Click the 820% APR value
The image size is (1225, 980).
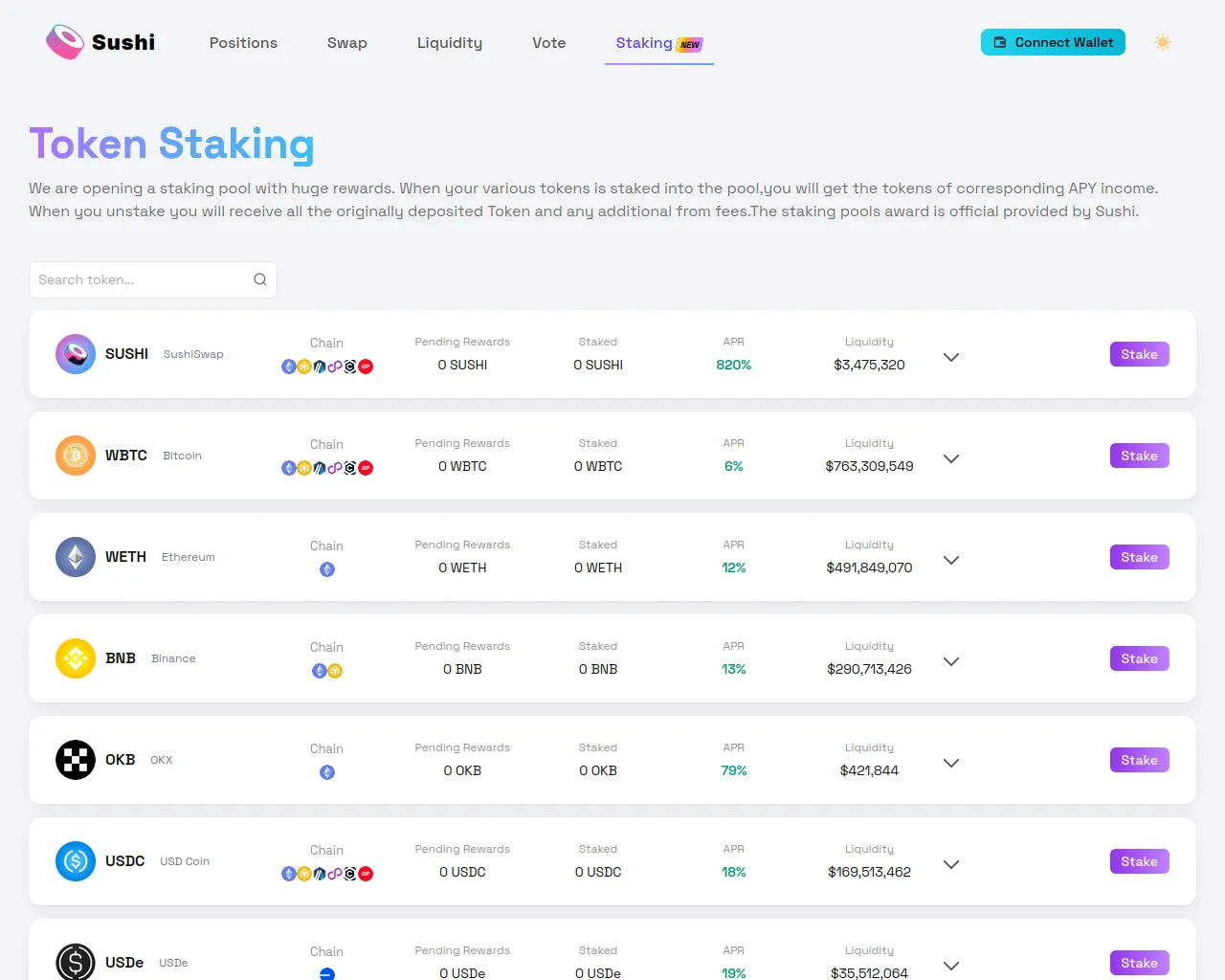[x=734, y=365]
